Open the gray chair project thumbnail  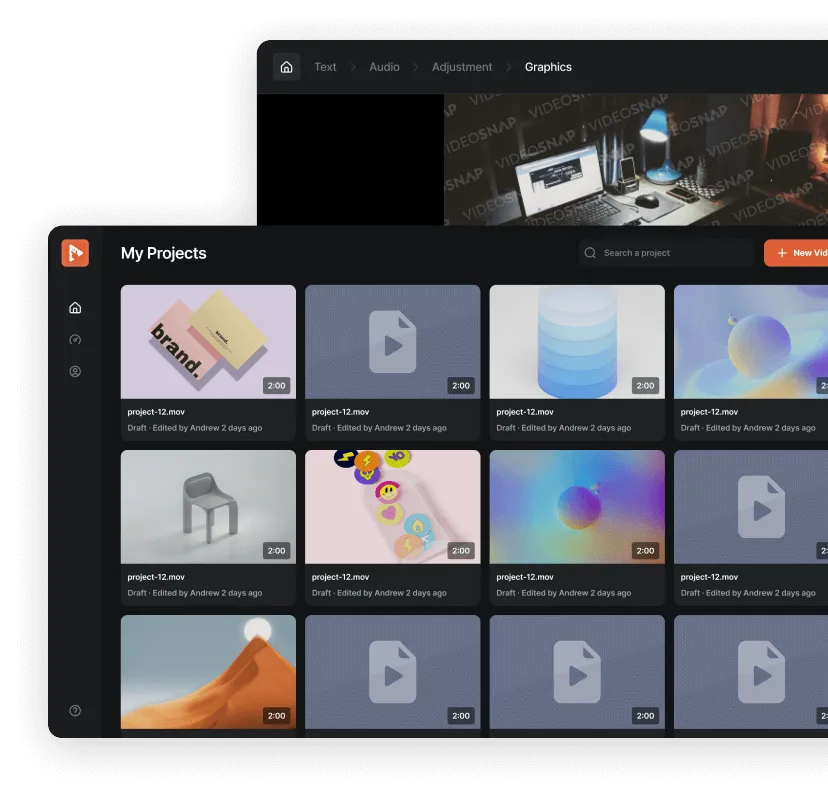208,507
